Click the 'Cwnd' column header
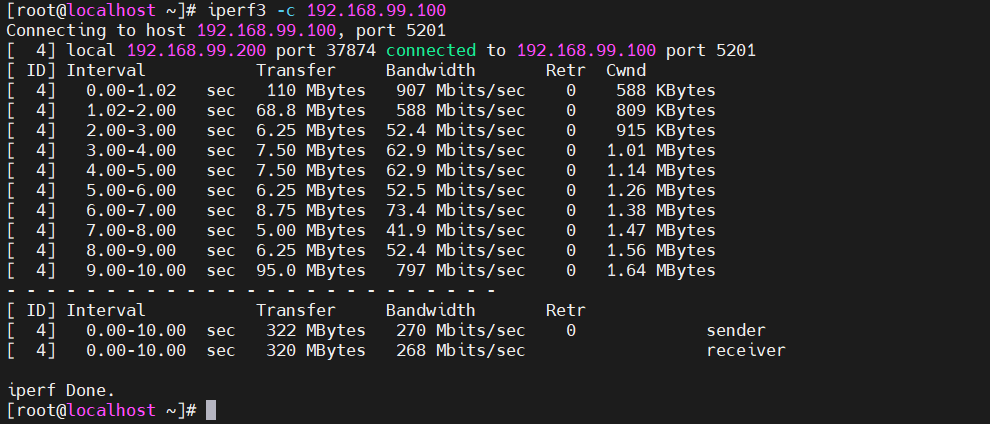 [x=625, y=70]
